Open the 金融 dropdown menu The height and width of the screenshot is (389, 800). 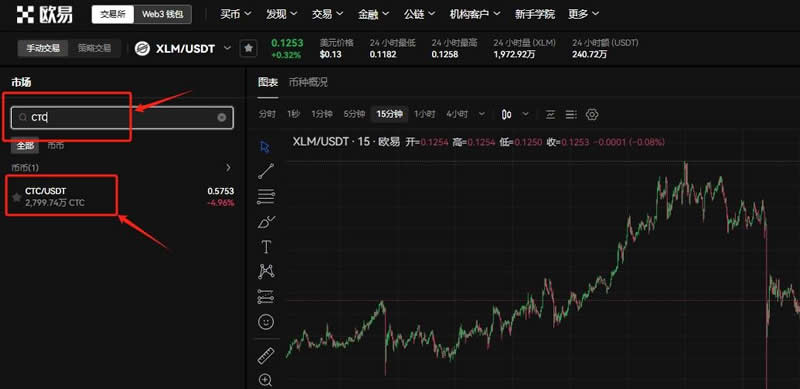(373, 14)
